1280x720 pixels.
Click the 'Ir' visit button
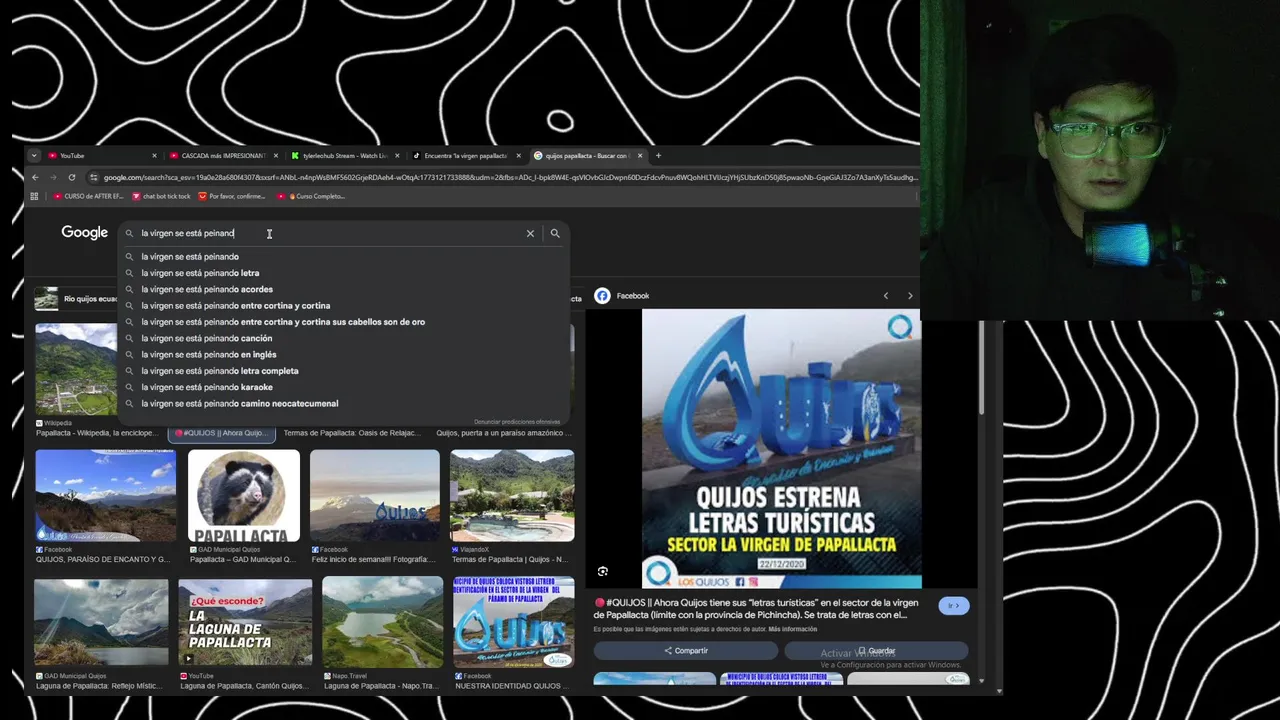click(954, 605)
